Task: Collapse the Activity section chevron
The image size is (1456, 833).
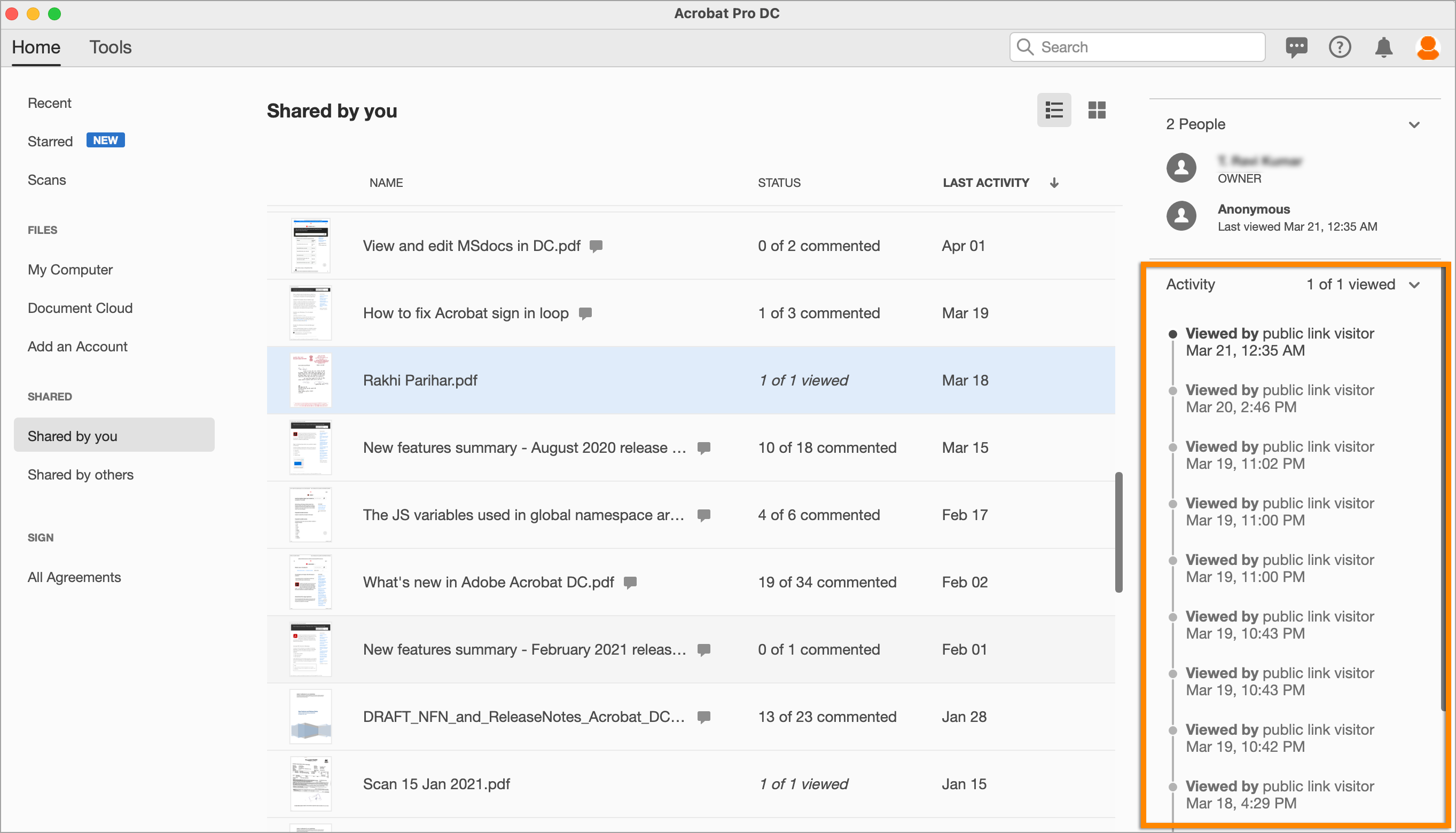Action: tap(1414, 285)
